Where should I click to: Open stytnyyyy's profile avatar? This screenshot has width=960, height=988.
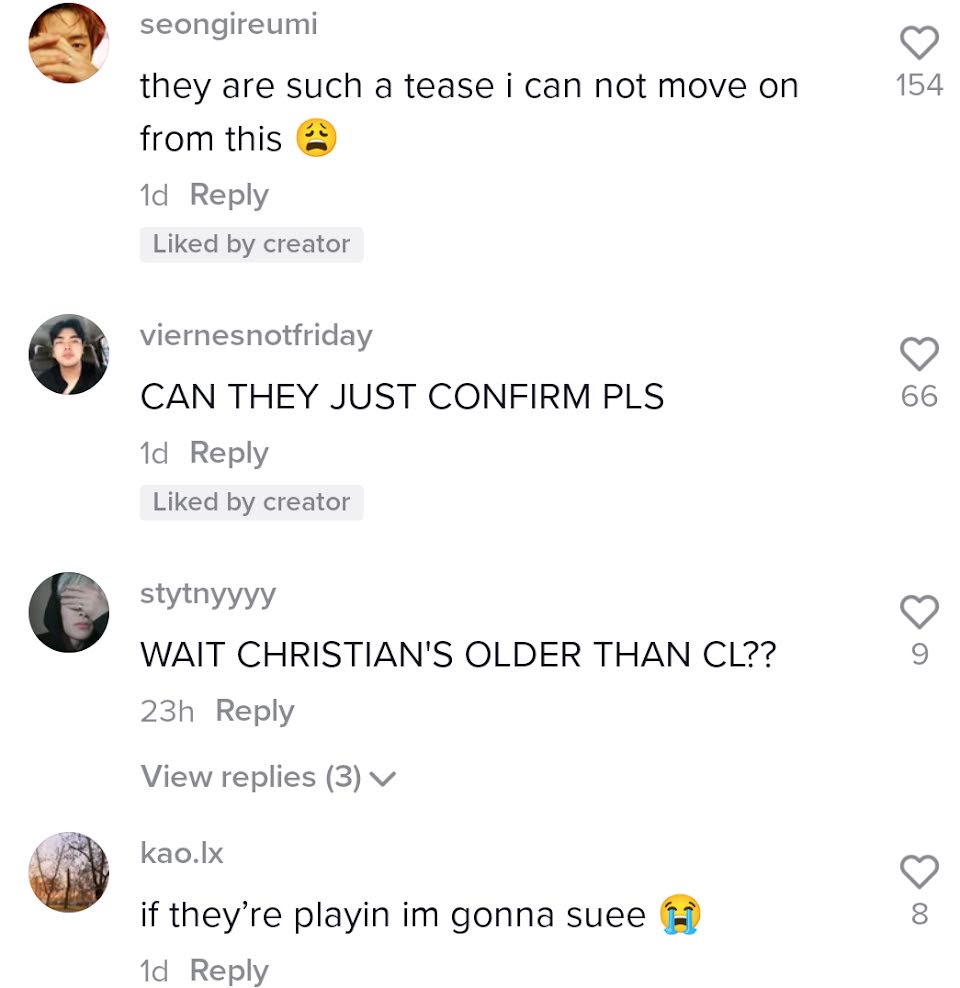69,612
